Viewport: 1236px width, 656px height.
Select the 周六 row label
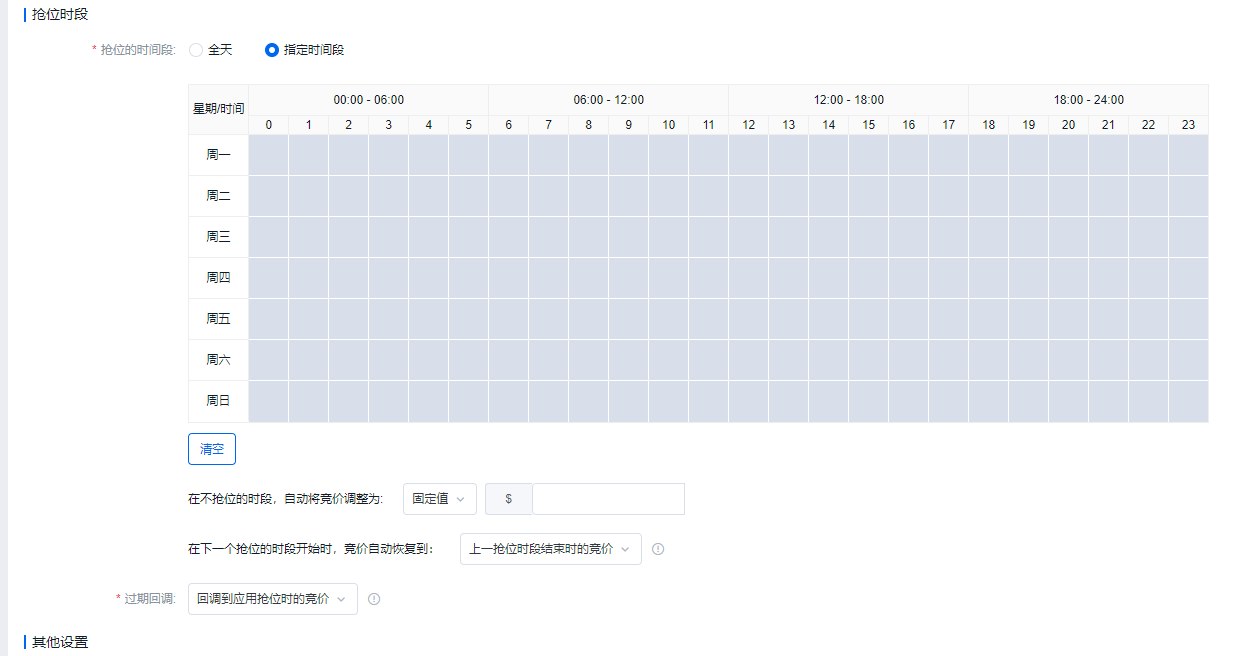pyautogui.click(x=218, y=360)
